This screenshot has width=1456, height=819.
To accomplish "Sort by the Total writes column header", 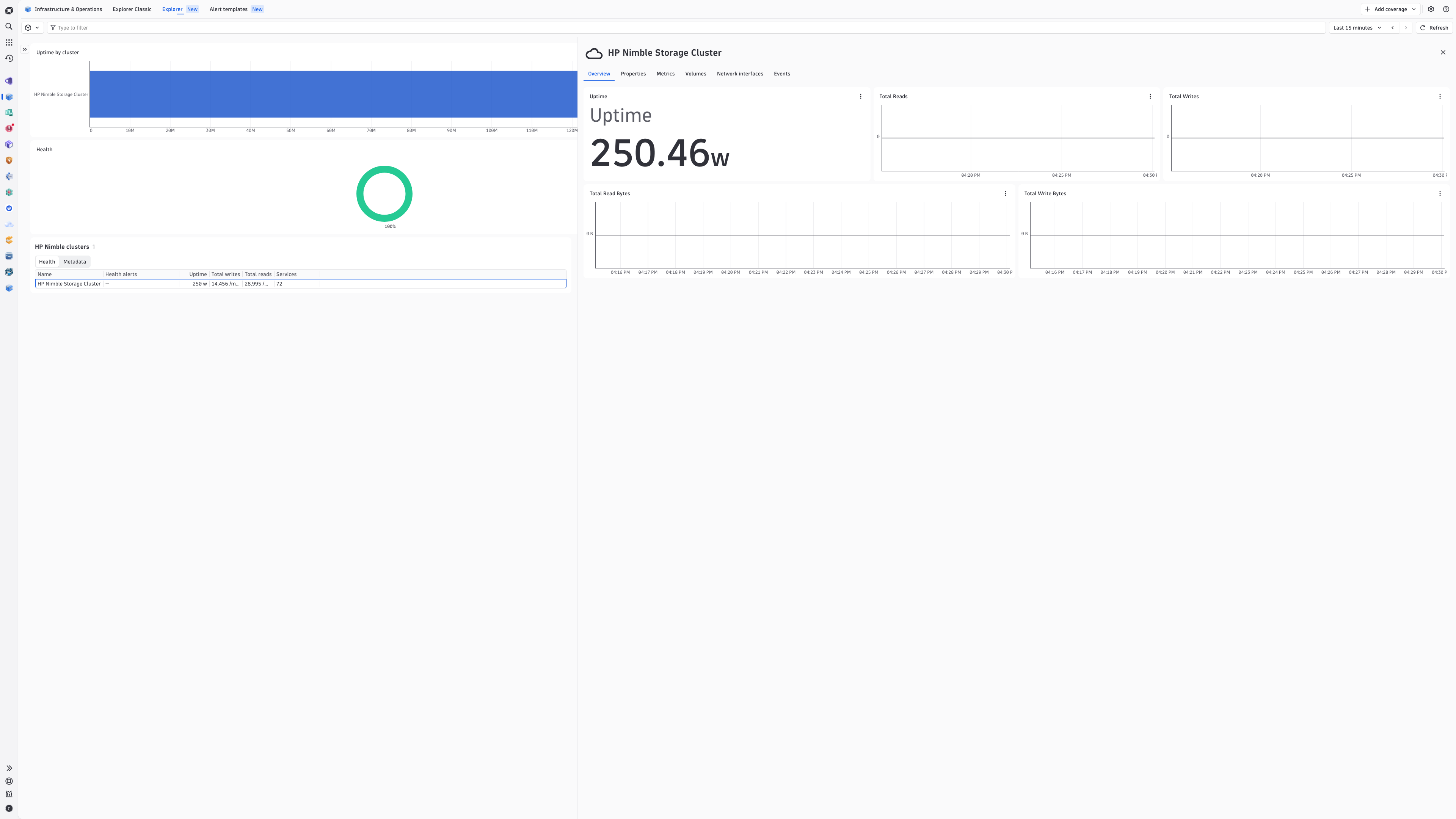I will 226,274.
